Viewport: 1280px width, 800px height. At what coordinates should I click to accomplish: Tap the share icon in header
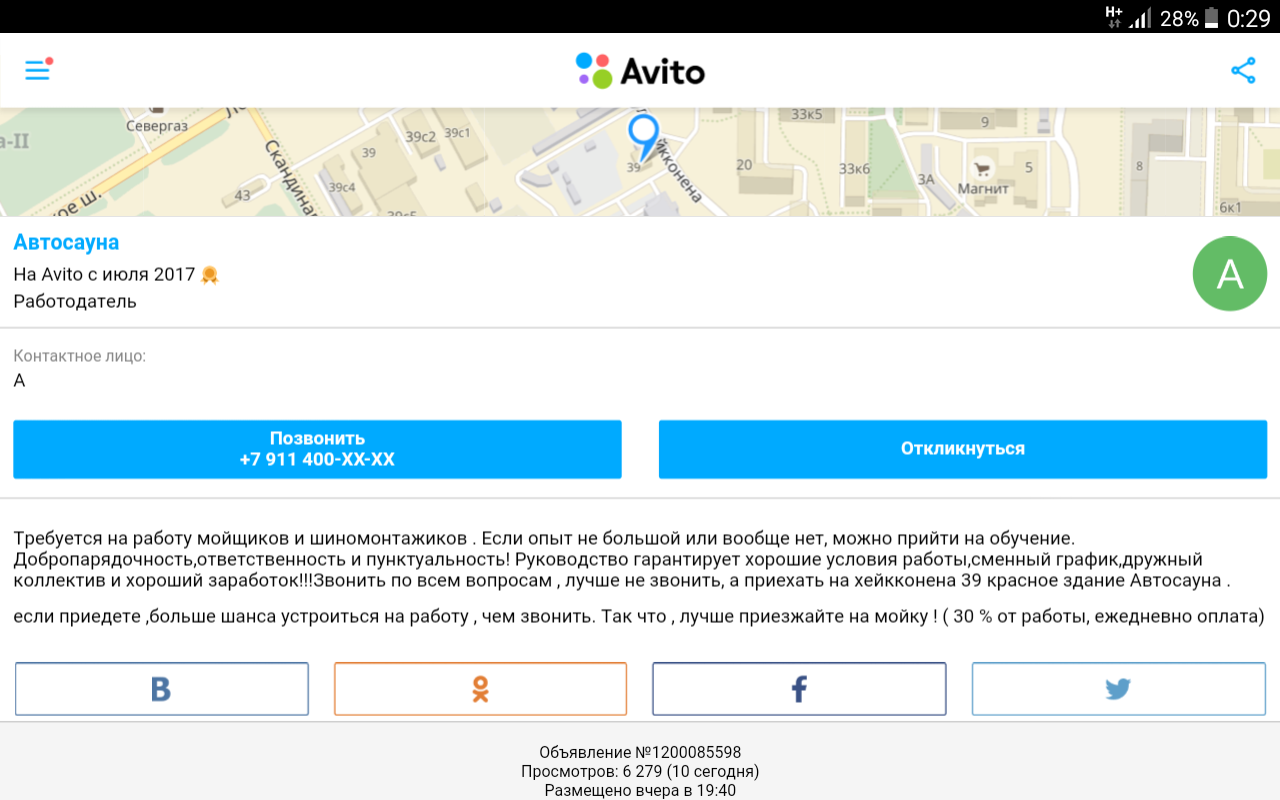point(1243,70)
